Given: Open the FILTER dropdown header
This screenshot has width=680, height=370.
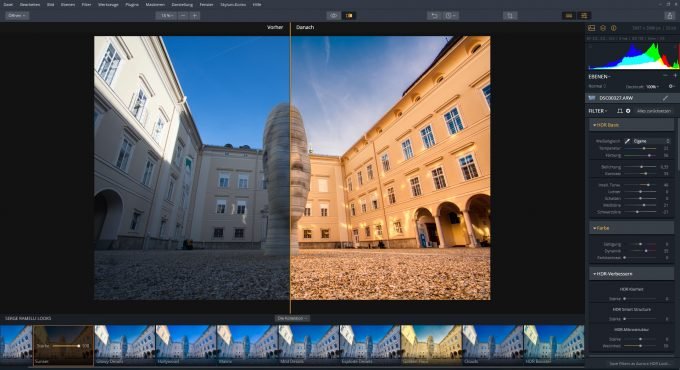Looking at the screenshot, I should coord(598,111).
